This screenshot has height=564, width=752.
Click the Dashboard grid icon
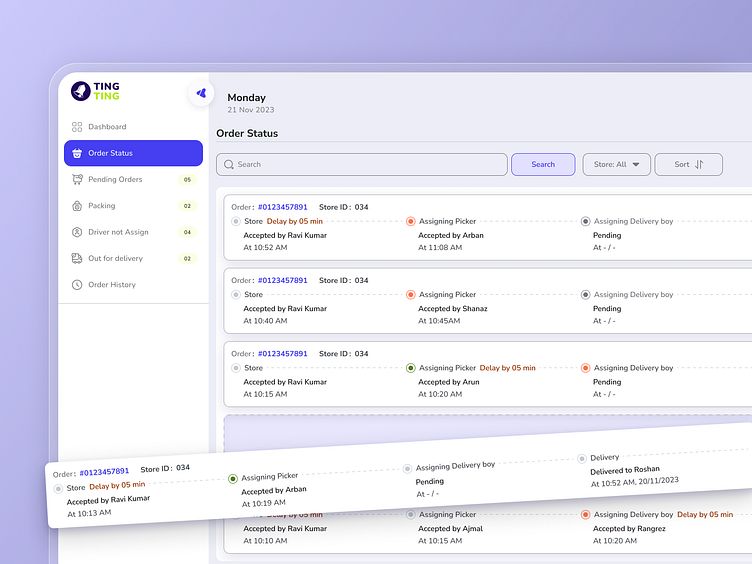(77, 127)
